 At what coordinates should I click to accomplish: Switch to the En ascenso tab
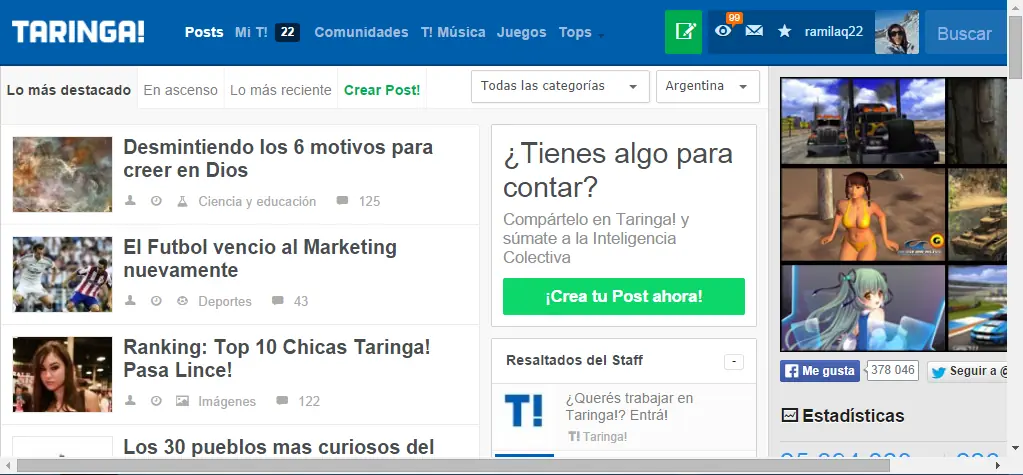coord(181,90)
